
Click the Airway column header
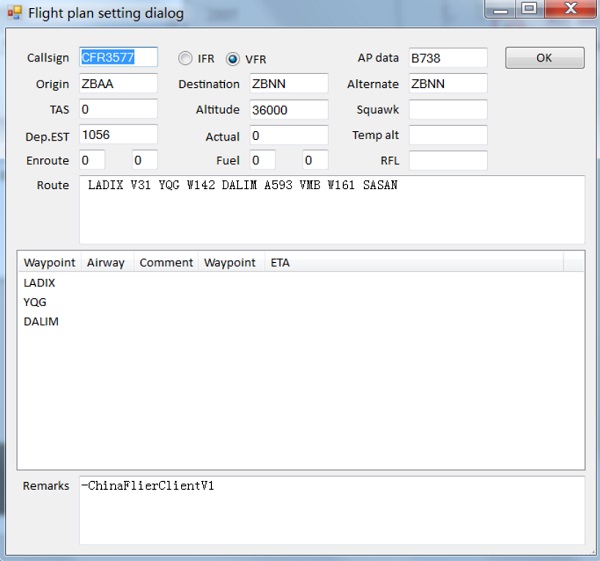[x=107, y=263]
